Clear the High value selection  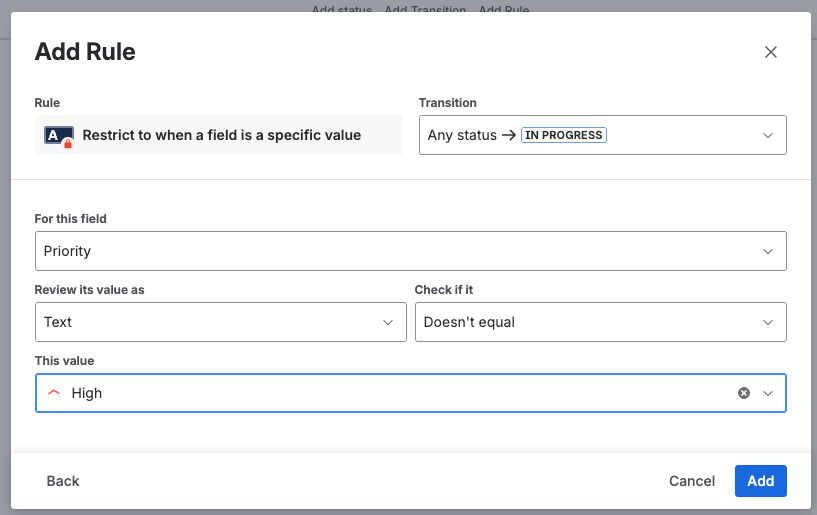coord(743,393)
